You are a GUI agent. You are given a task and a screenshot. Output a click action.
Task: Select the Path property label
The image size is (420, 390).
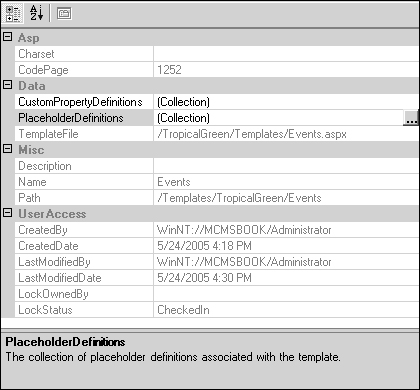pyautogui.click(x=29, y=198)
